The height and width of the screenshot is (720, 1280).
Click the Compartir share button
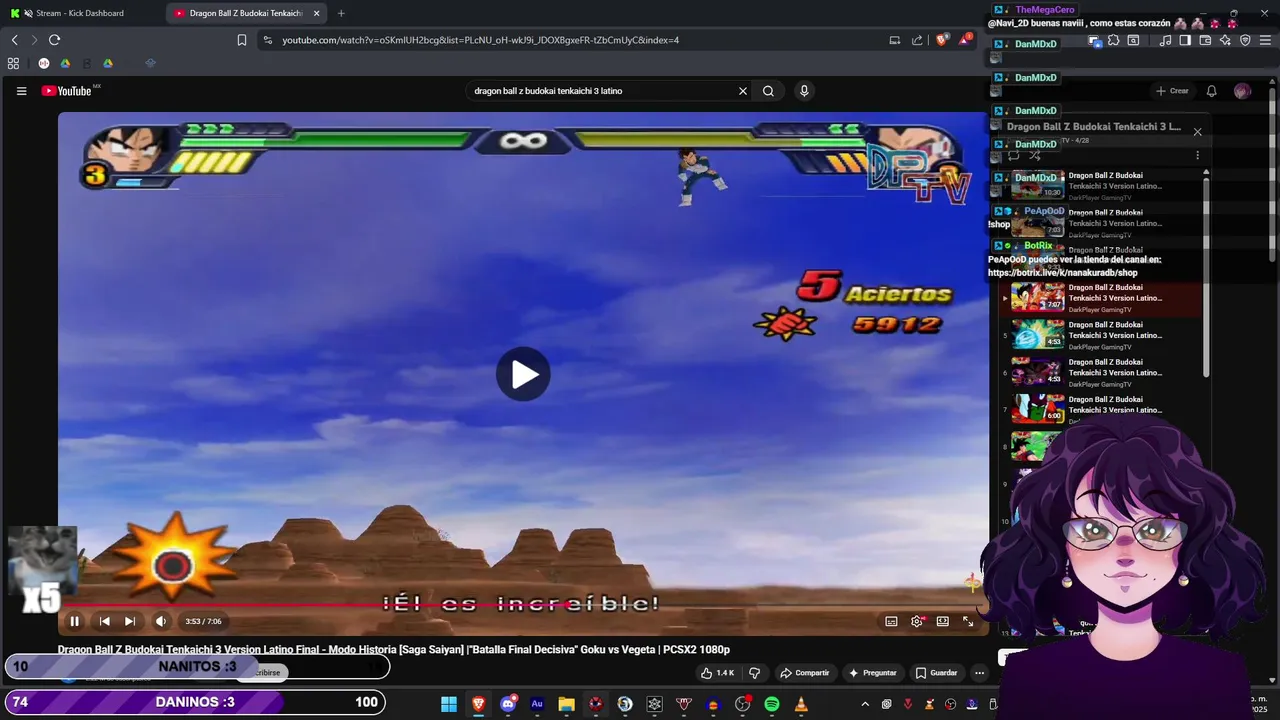tap(805, 673)
